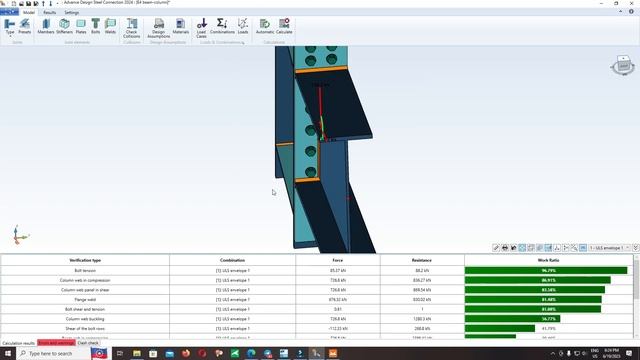This screenshot has height=360, width=640.
Task: Click the Windows Start button
Action: coord(7,353)
